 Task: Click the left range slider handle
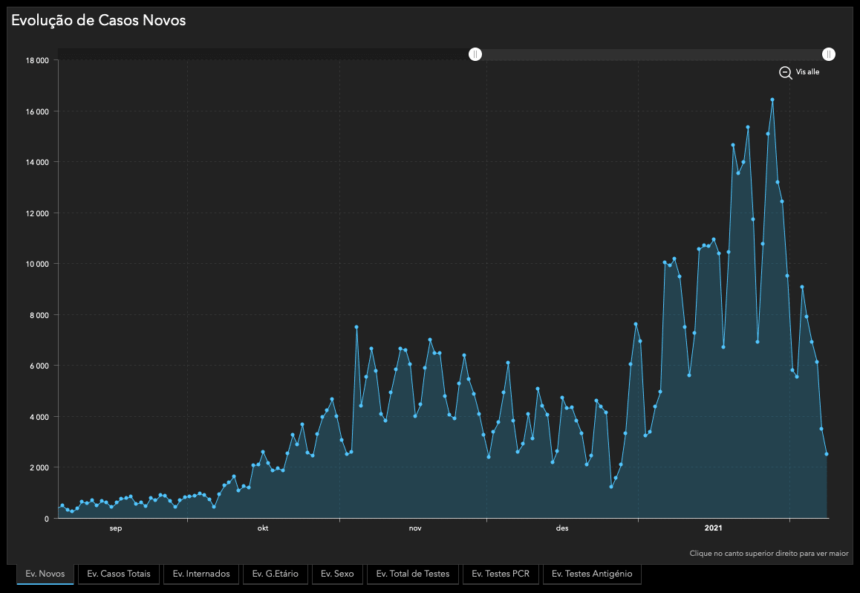(476, 54)
